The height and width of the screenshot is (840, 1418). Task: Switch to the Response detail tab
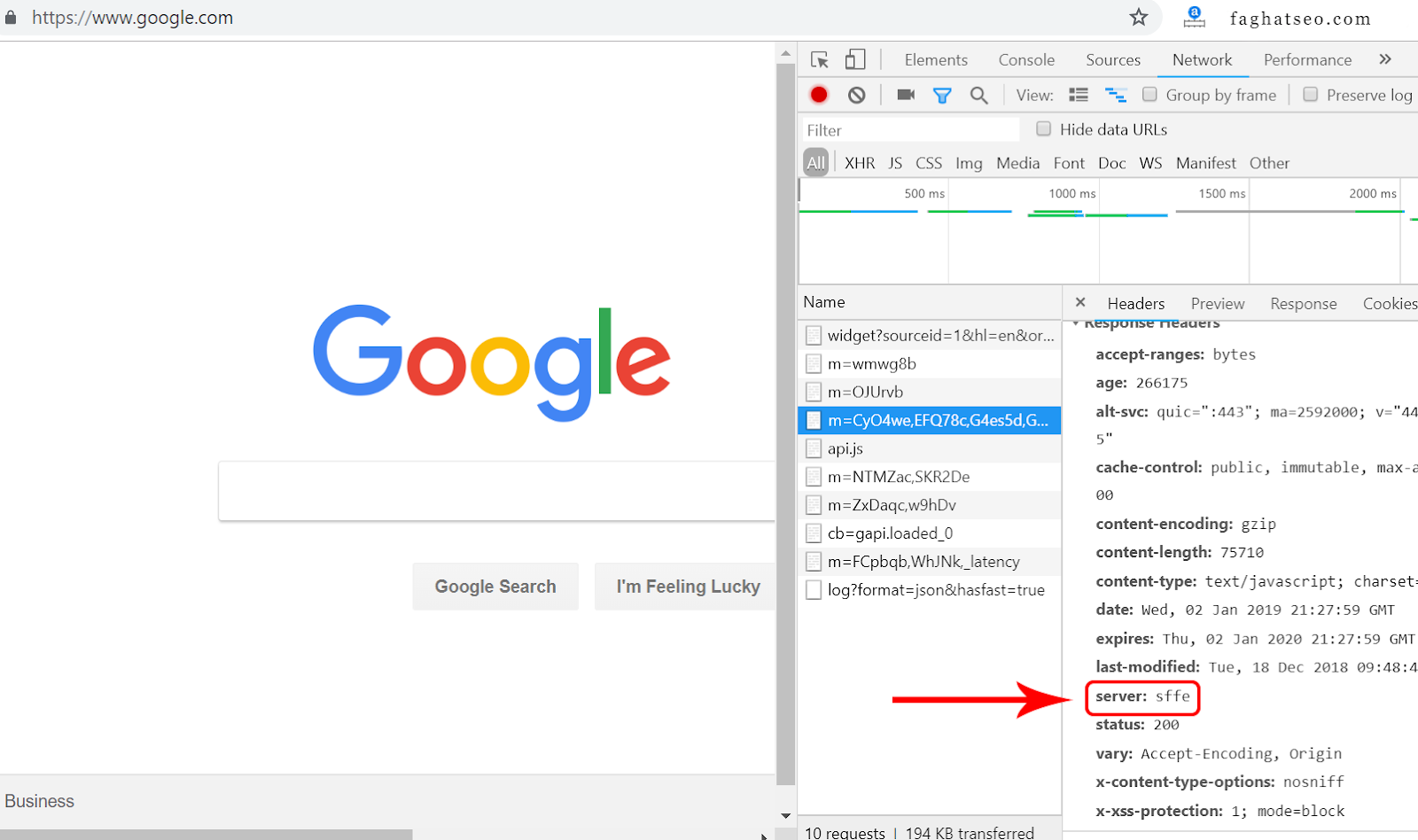point(1303,303)
